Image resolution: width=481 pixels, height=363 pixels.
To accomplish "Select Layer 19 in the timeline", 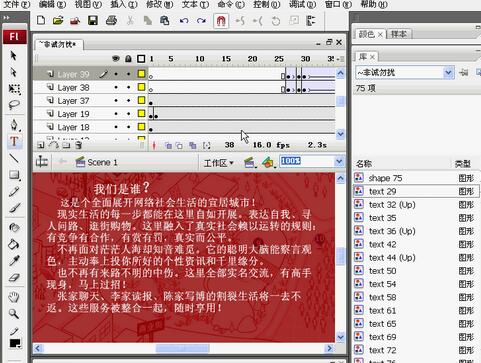I will 73,114.
